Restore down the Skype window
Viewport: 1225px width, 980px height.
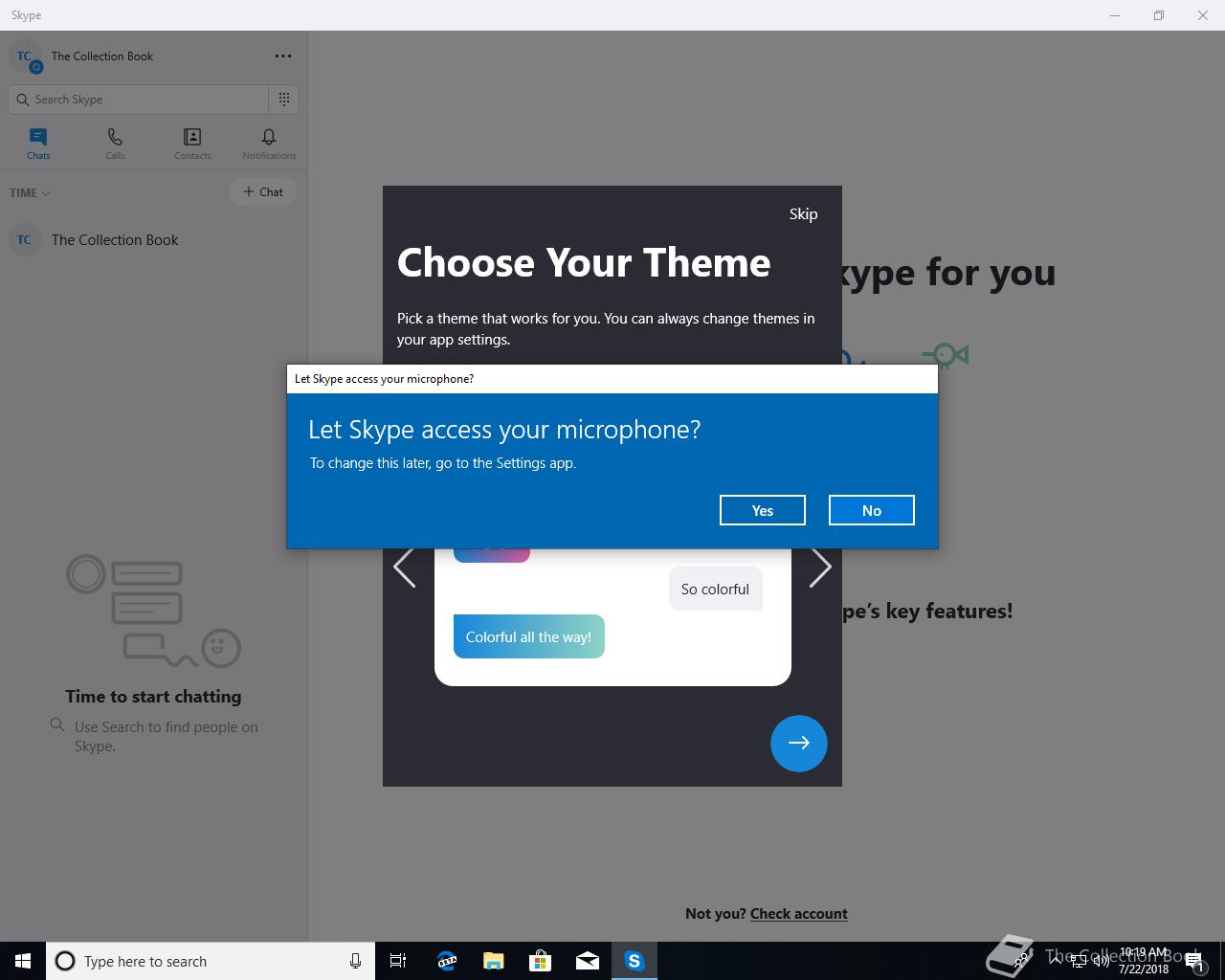point(1159,15)
